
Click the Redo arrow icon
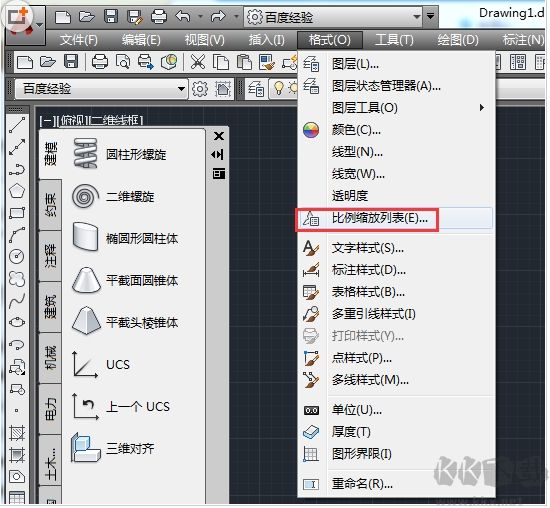coord(219,16)
